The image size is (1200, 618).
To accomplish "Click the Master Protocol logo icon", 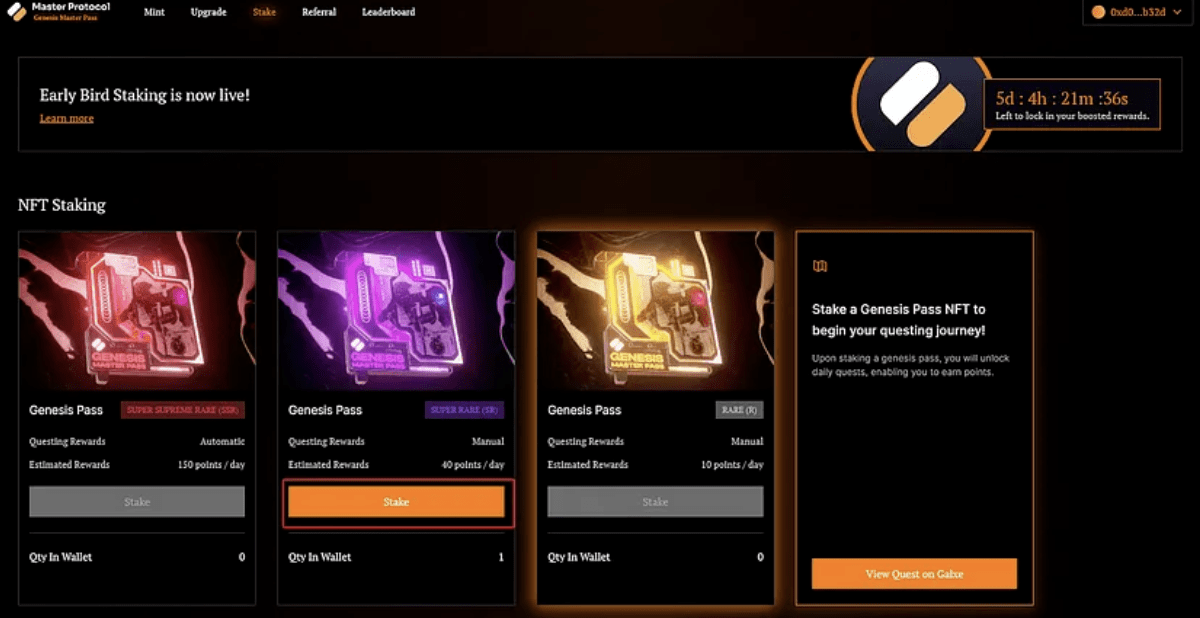I will [x=17, y=13].
